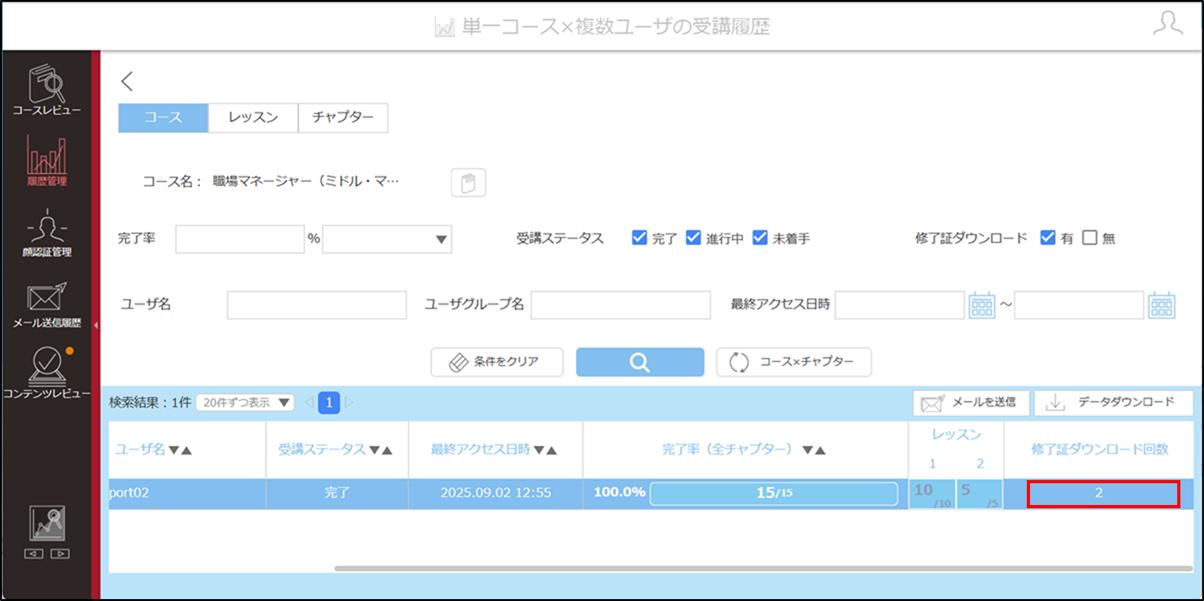Sort by ユーザ名 column arrows

[x=180, y=450]
